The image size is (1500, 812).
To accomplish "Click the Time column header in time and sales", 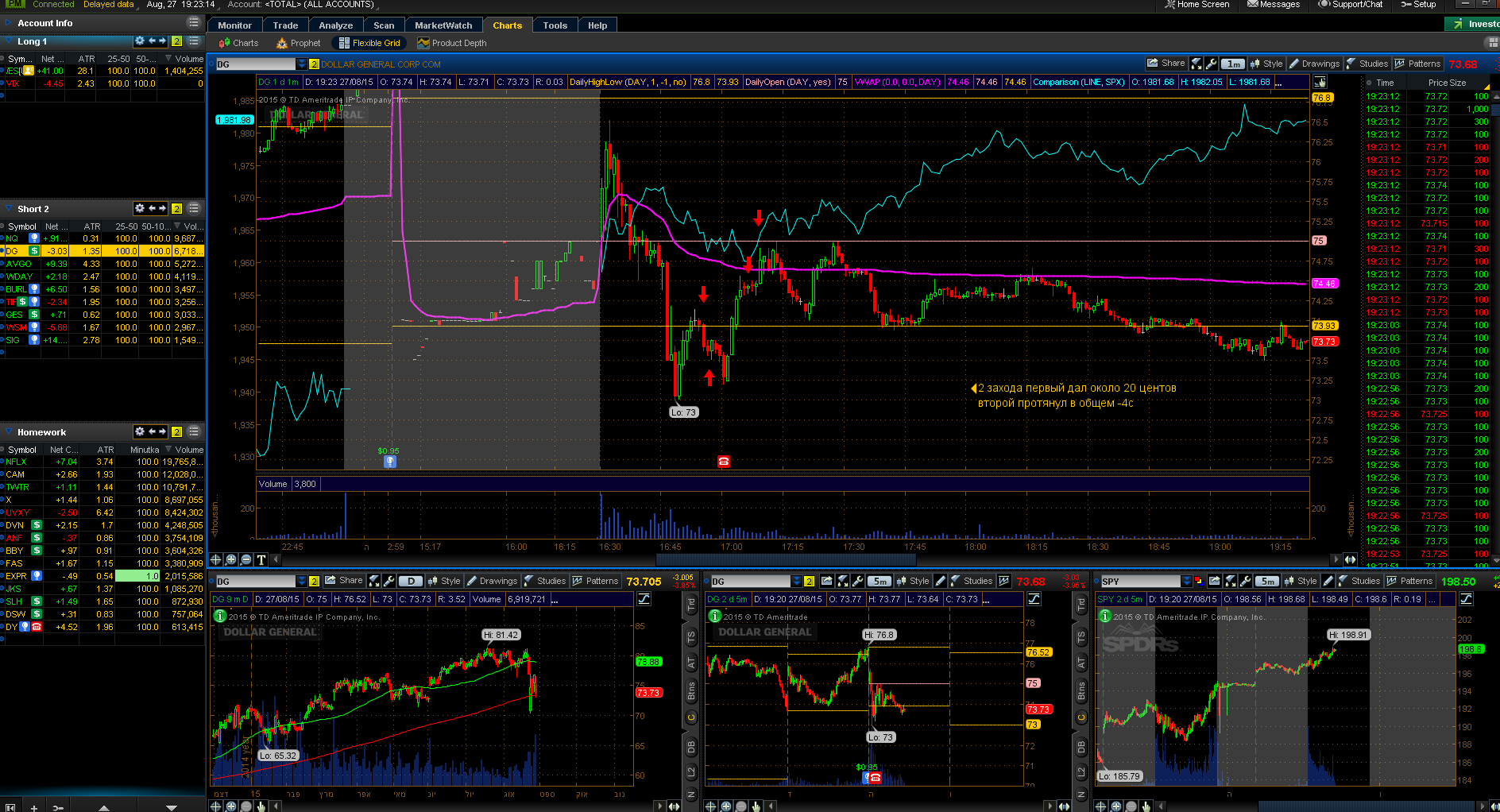I will [1385, 83].
